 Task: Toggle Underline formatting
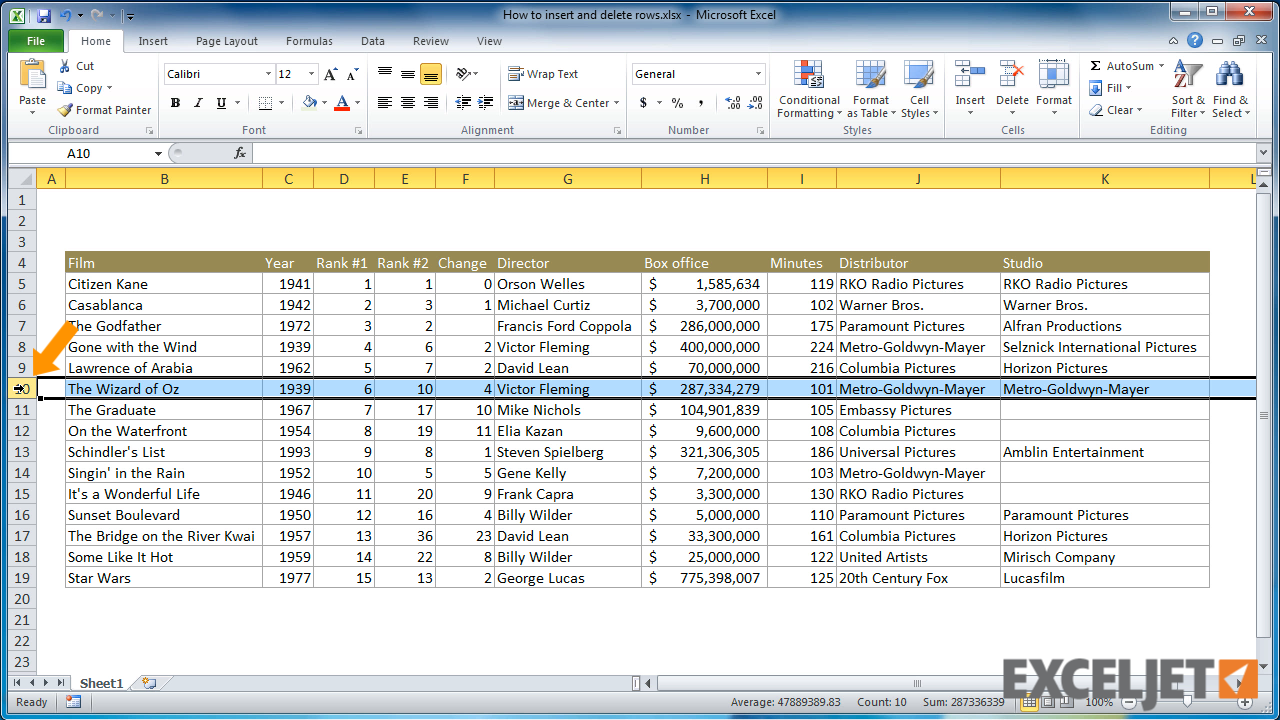click(x=221, y=103)
